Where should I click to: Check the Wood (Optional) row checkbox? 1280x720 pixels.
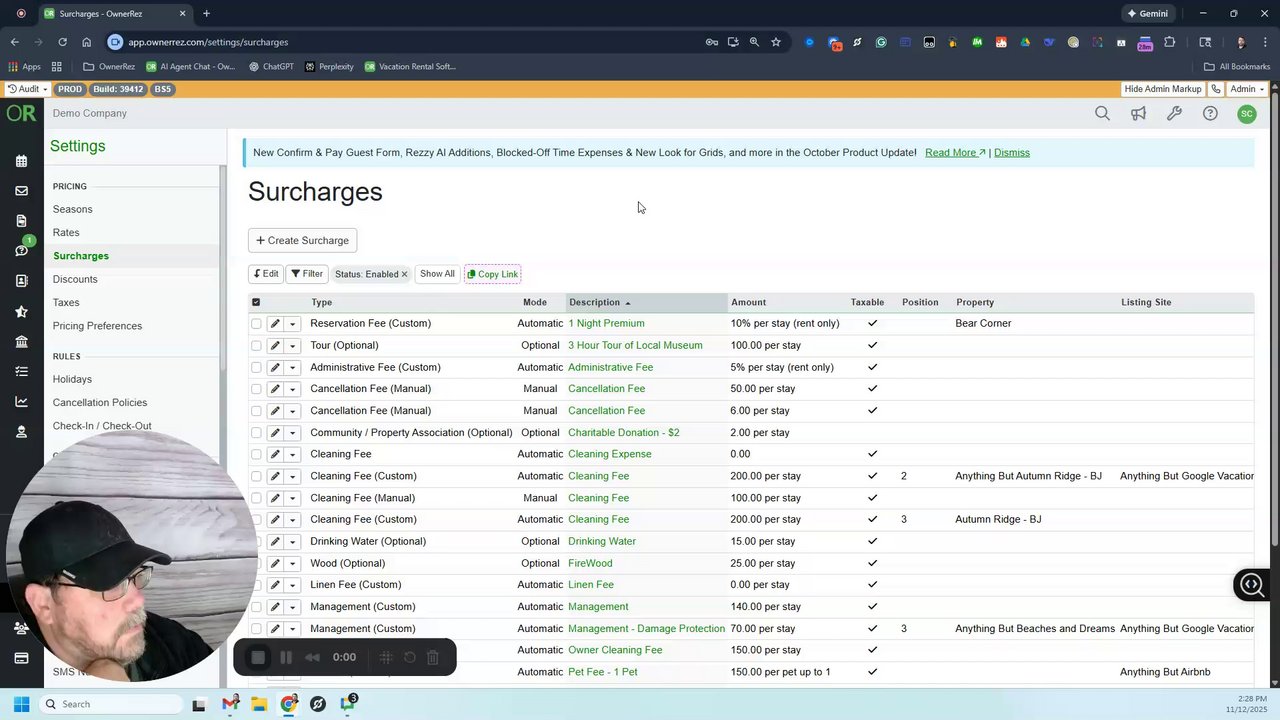pos(256,564)
